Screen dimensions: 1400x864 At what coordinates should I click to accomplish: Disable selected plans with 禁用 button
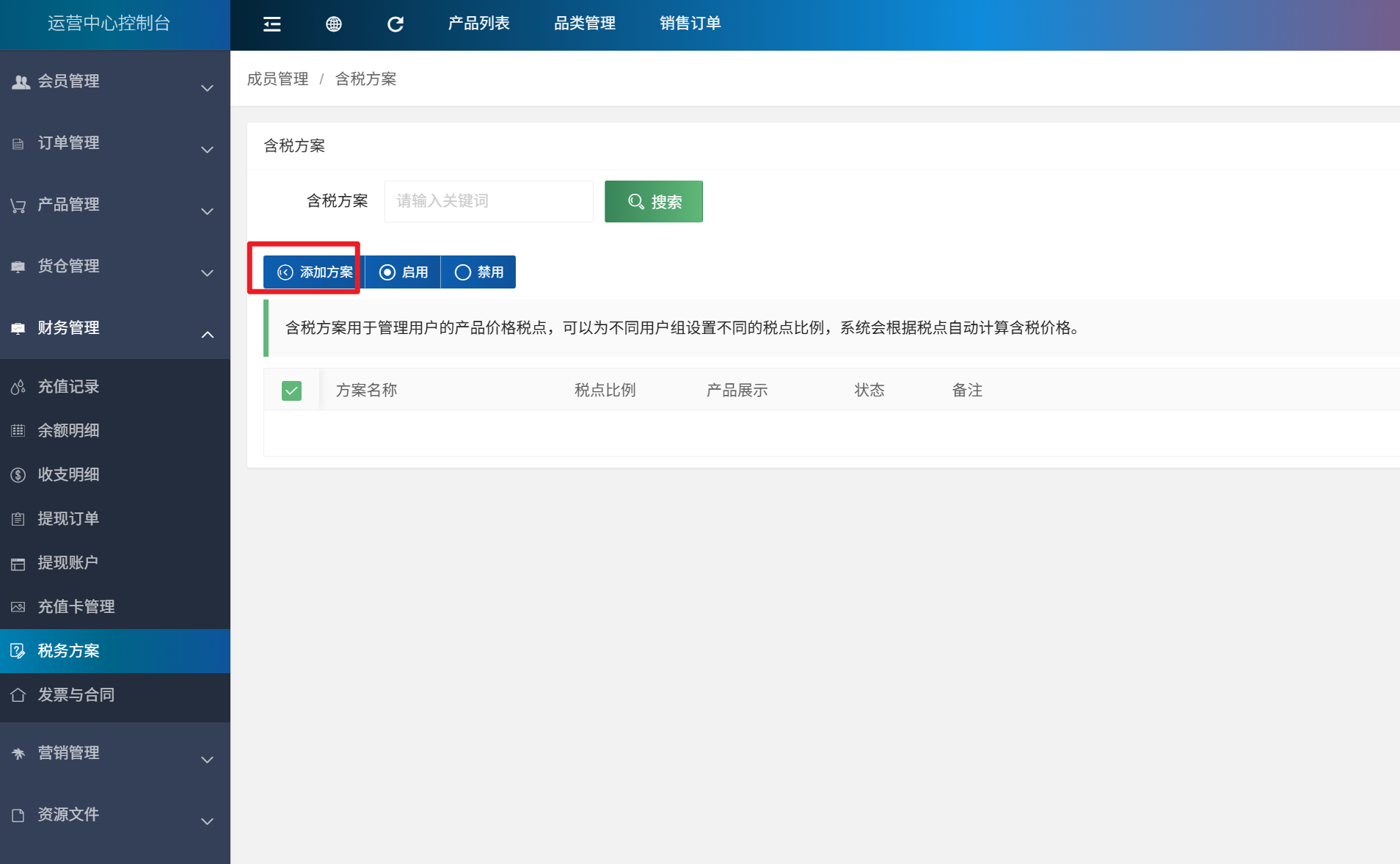(478, 272)
